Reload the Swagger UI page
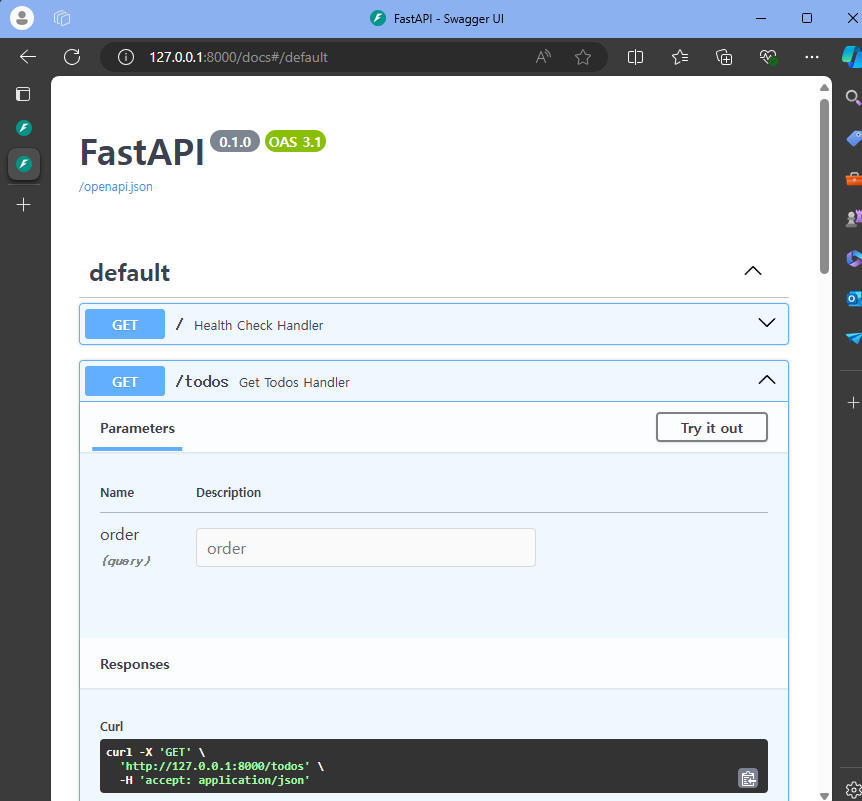862x801 pixels. point(72,57)
